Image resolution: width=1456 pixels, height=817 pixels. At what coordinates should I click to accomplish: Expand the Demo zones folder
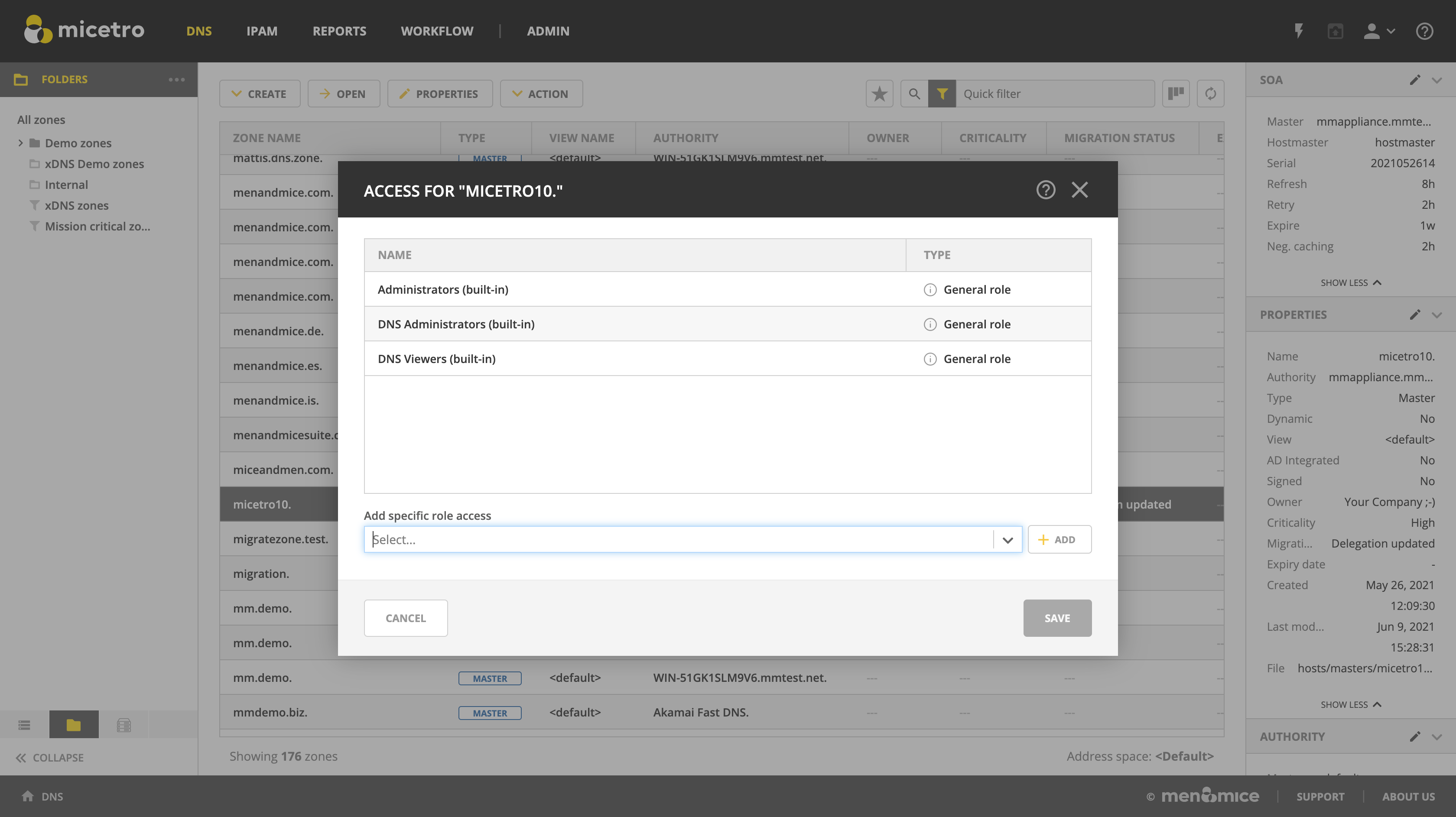click(x=20, y=143)
